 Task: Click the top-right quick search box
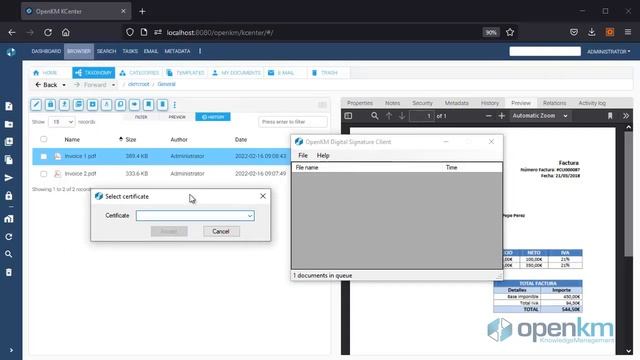tap(544, 51)
